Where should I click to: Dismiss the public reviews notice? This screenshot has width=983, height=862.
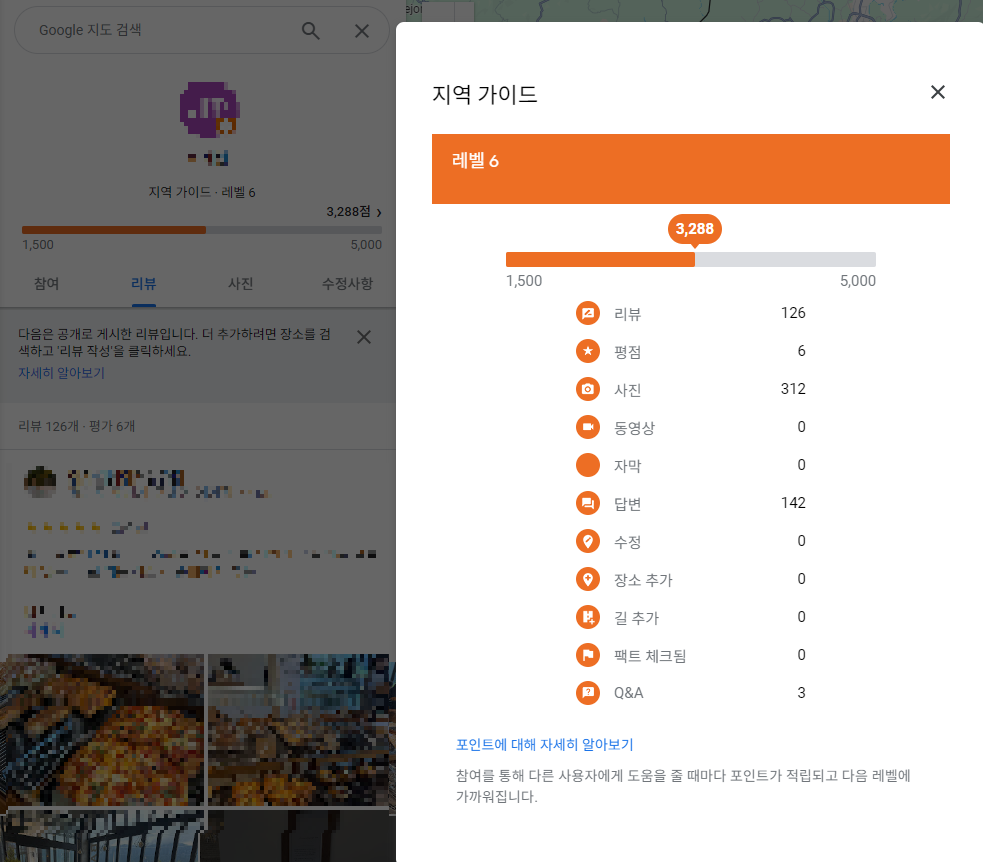coord(364,337)
